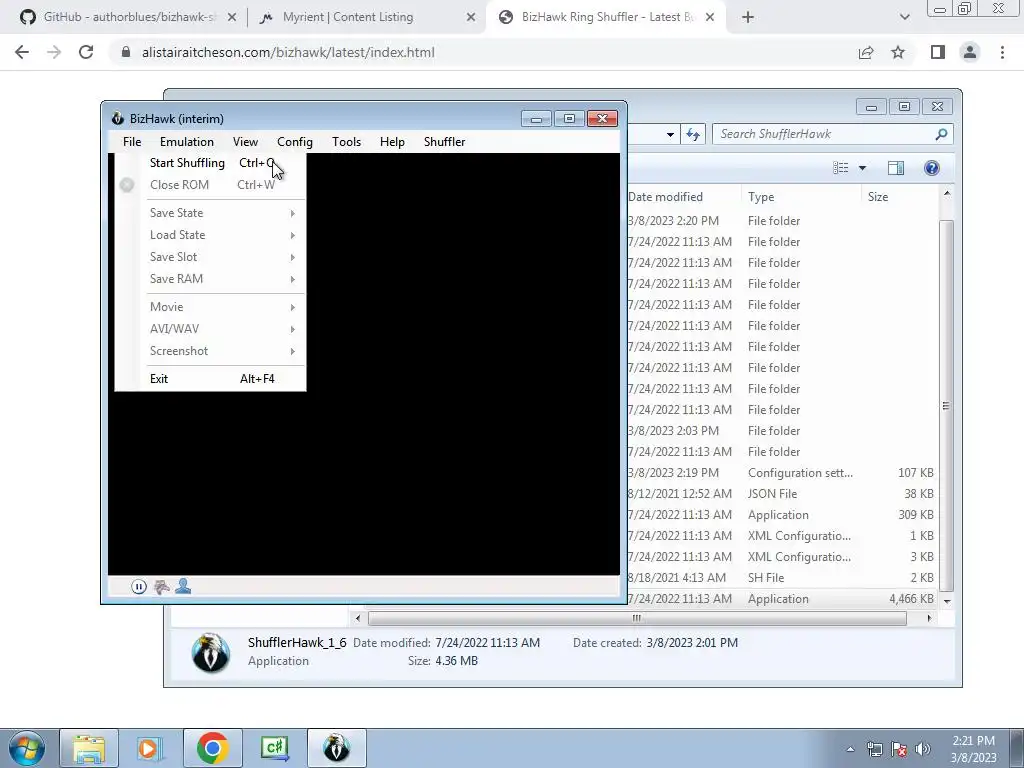Click the blue person icon in BizHawk status bar

coord(183,586)
